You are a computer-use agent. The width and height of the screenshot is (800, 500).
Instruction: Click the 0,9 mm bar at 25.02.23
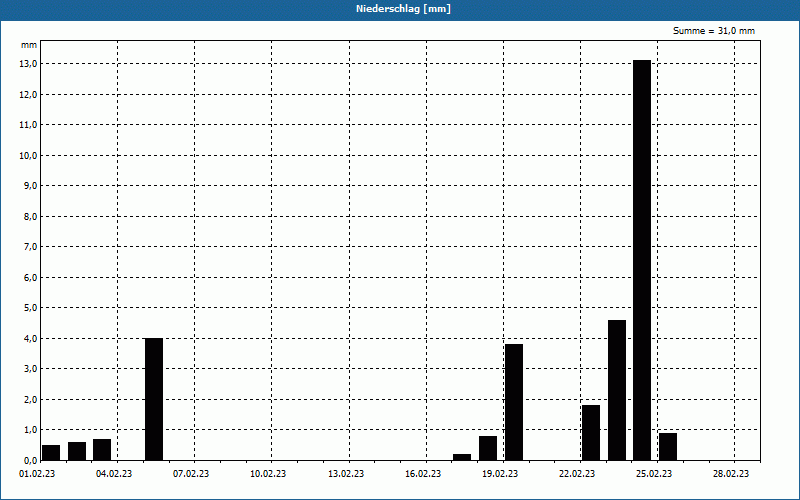668,446
